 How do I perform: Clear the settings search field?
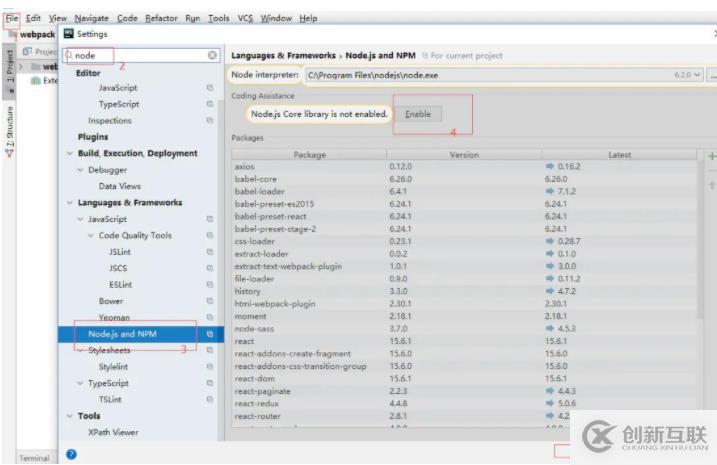[x=212, y=56]
